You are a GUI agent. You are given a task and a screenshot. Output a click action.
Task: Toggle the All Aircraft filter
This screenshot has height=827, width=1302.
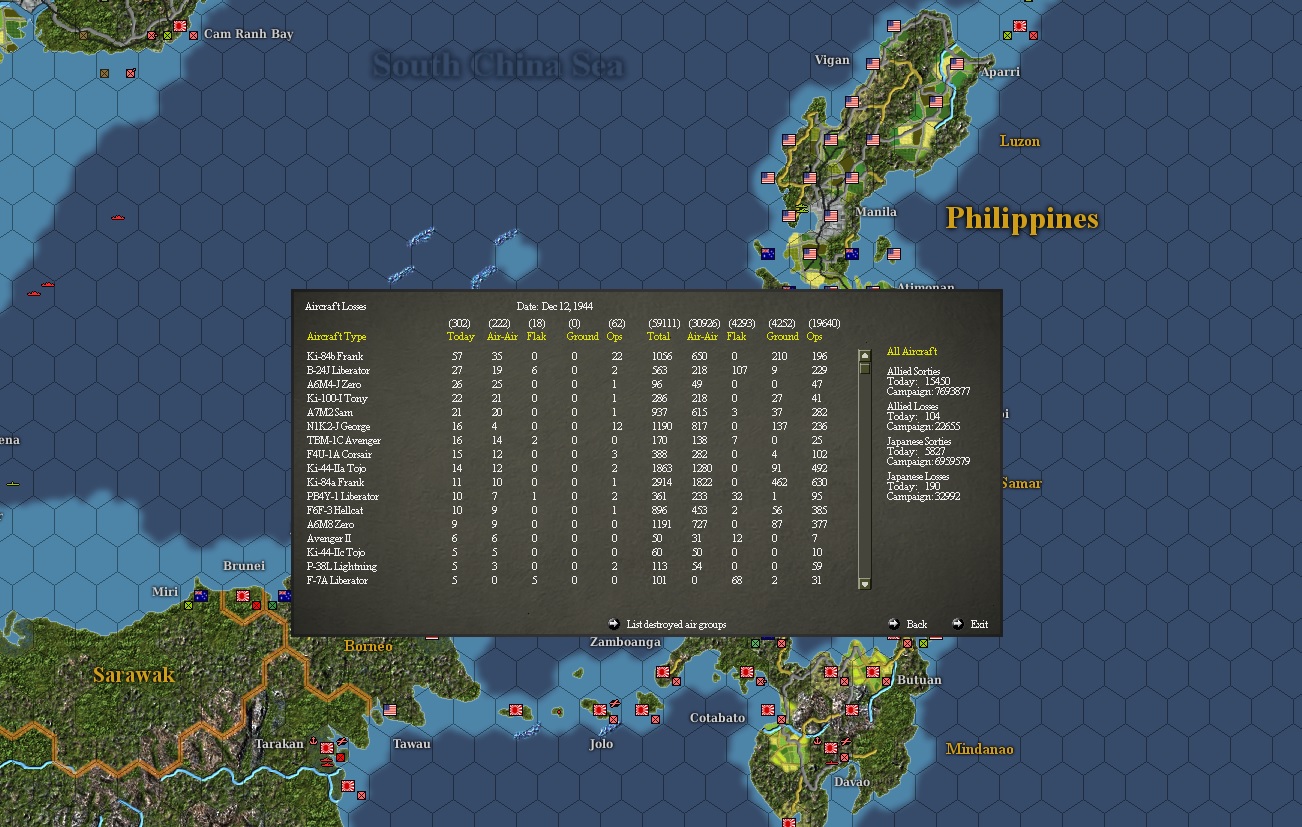click(x=912, y=352)
